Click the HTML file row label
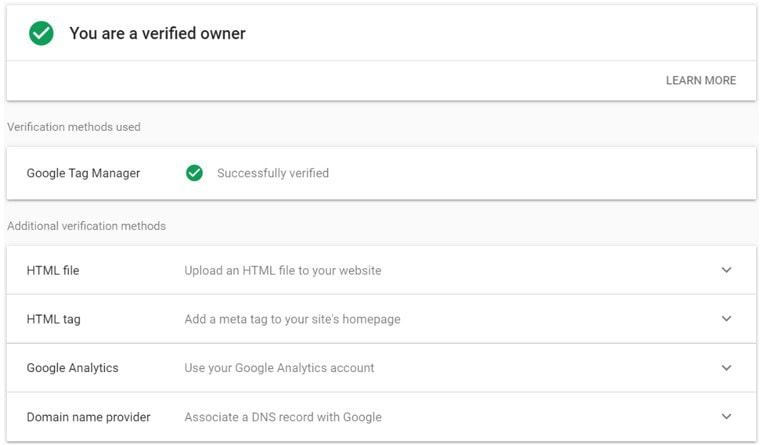The height and width of the screenshot is (445, 760). (53, 270)
